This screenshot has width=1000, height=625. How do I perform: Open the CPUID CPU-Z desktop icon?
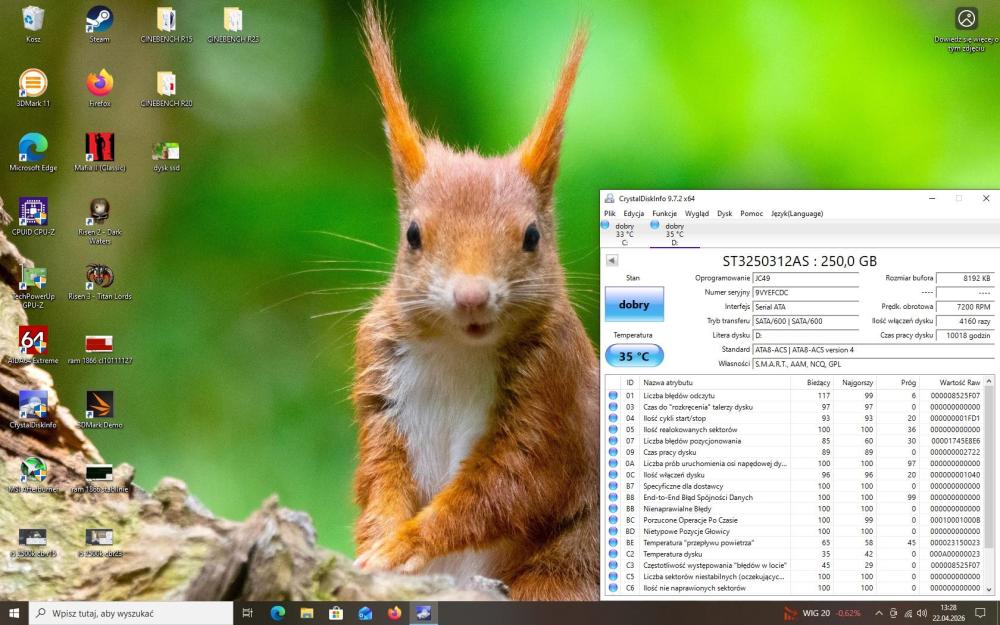click(33, 217)
